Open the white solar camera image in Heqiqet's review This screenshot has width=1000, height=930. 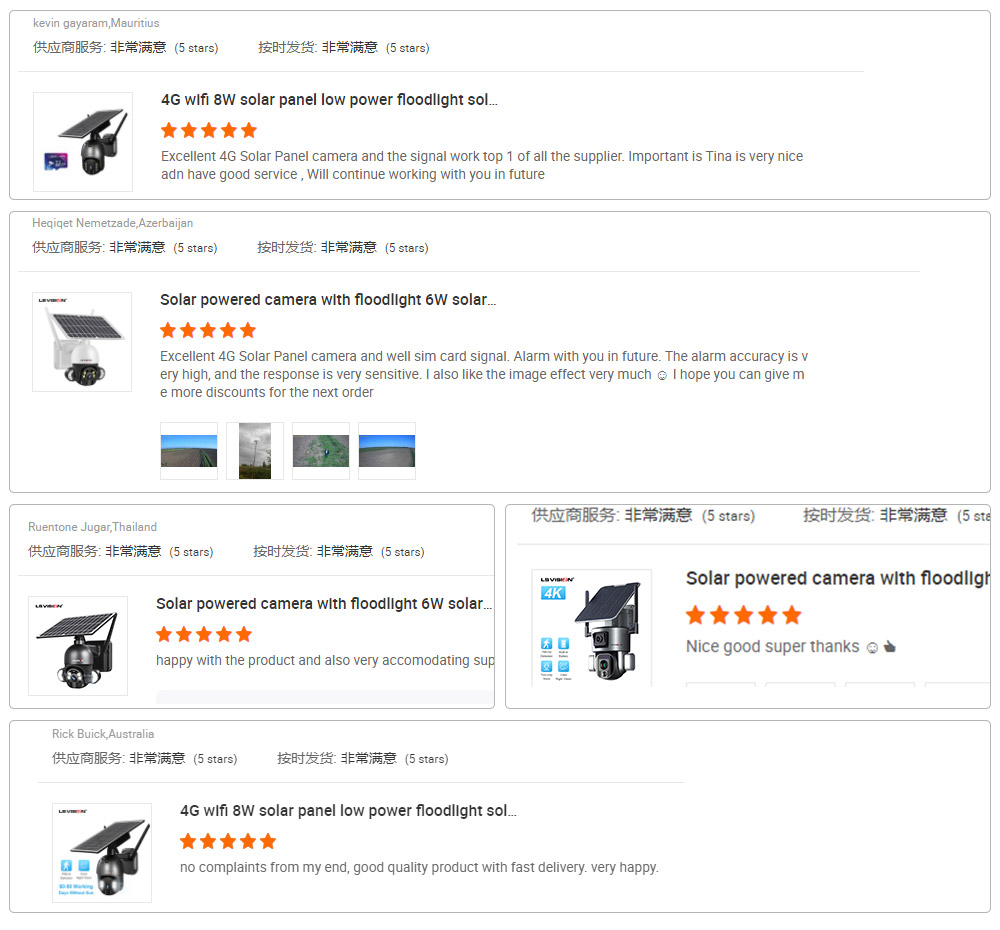coord(82,342)
